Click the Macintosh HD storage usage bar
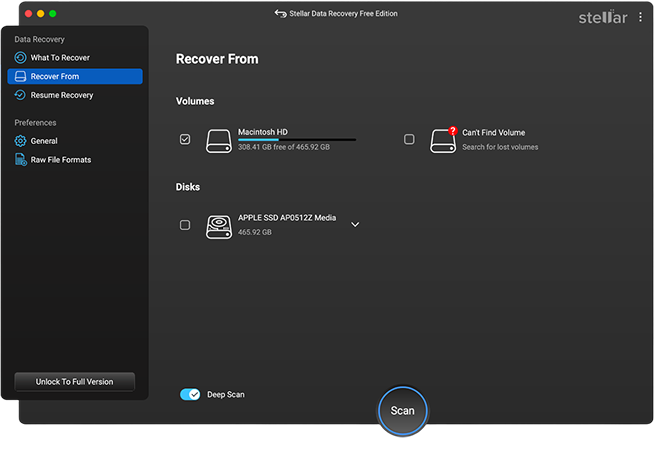This screenshot has height=451, width=668. tap(296, 140)
